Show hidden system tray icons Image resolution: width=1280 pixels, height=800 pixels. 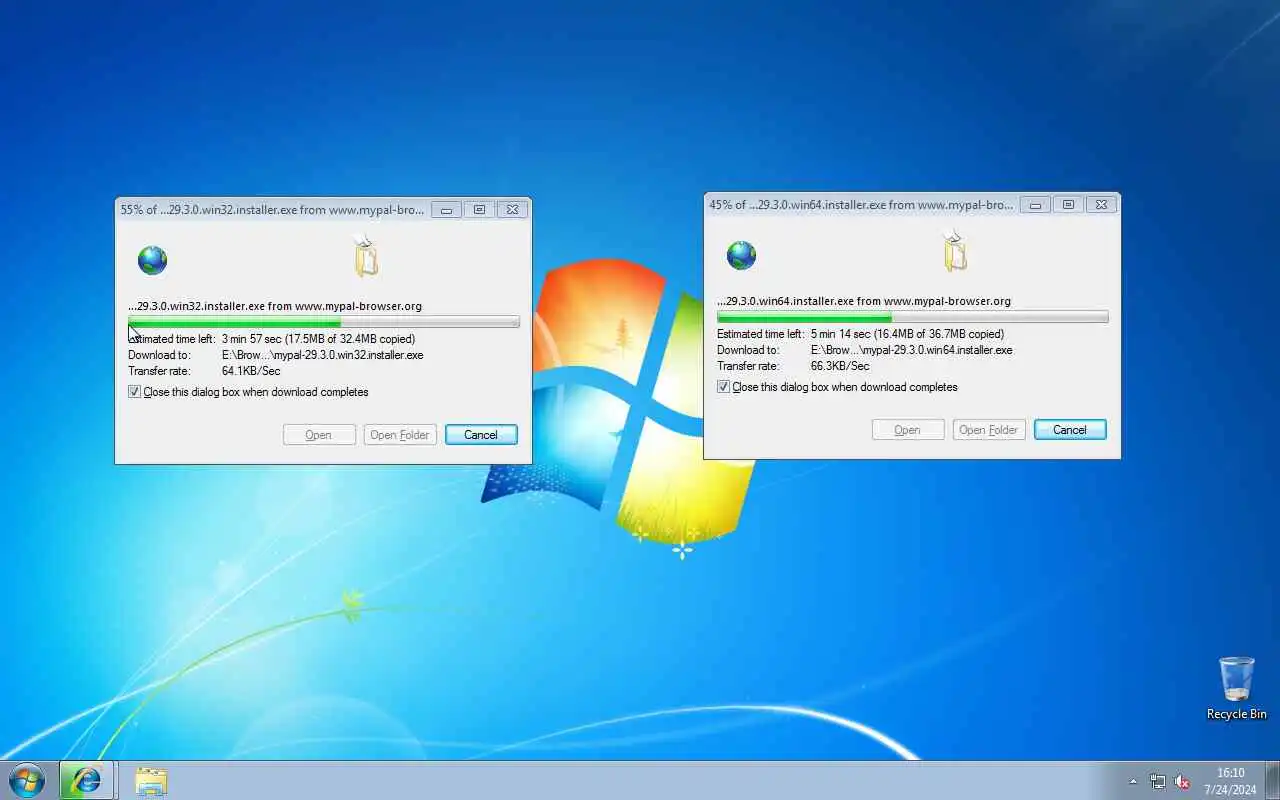coord(1133,781)
